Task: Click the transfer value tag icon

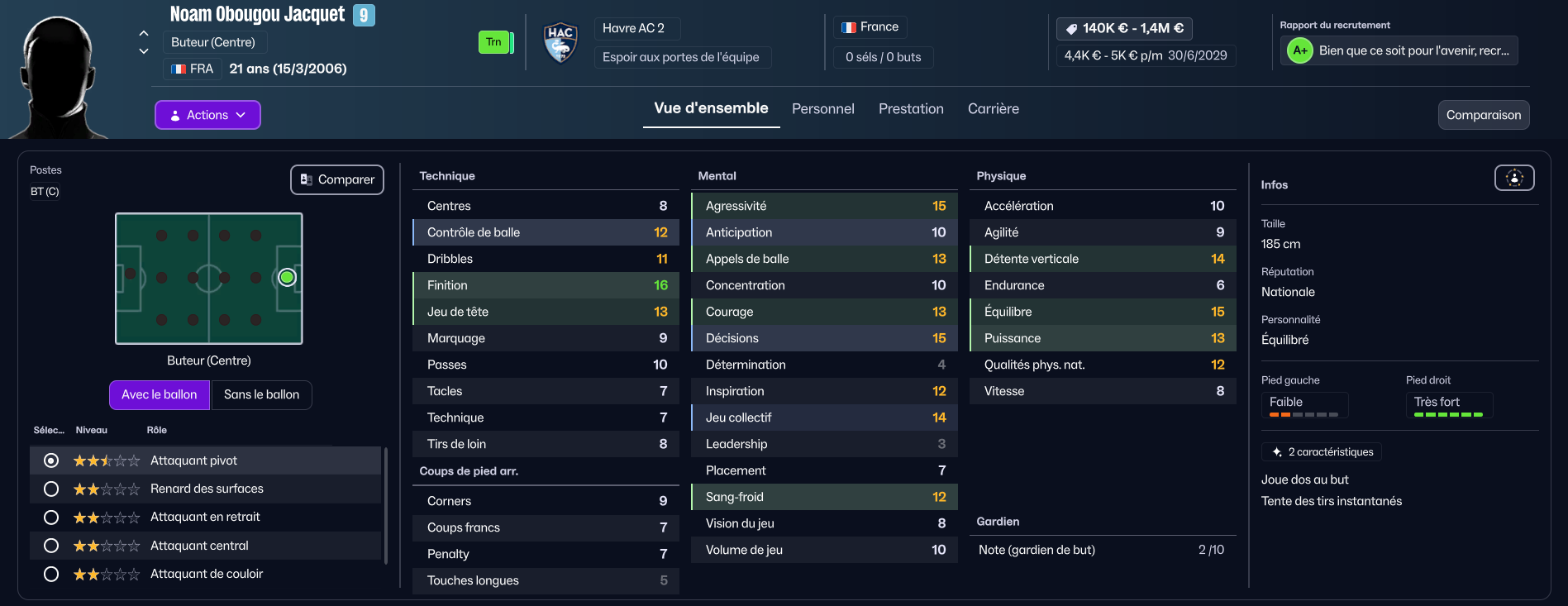Action: pyautogui.click(x=1071, y=29)
